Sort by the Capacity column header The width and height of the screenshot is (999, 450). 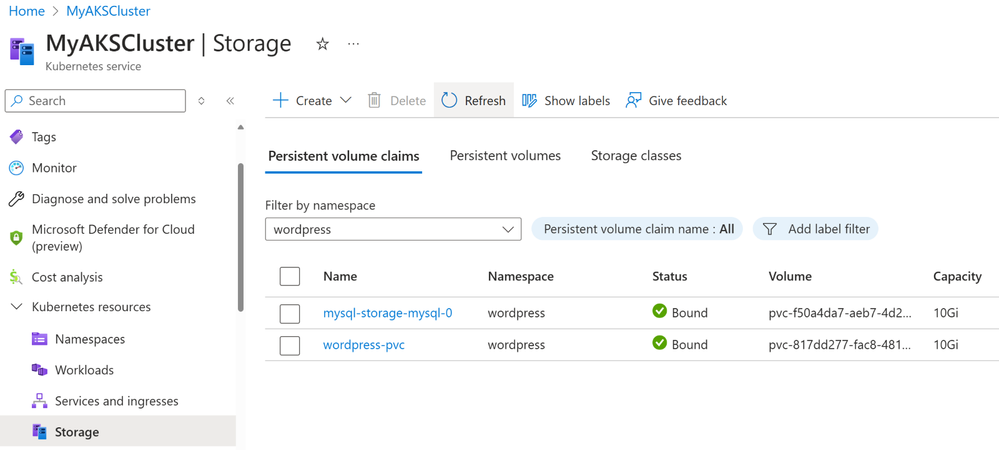coord(957,277)
